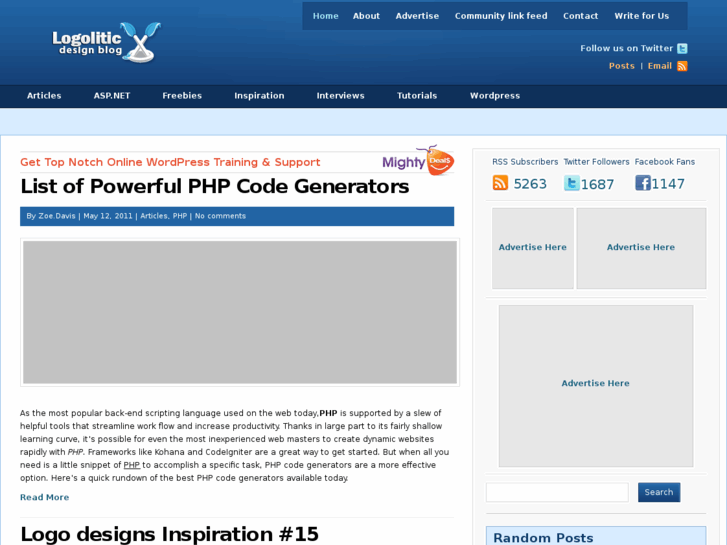This screenshot has width=727, height=545.
Task: Select the Interviews category
Action: (x=340, y=96)
